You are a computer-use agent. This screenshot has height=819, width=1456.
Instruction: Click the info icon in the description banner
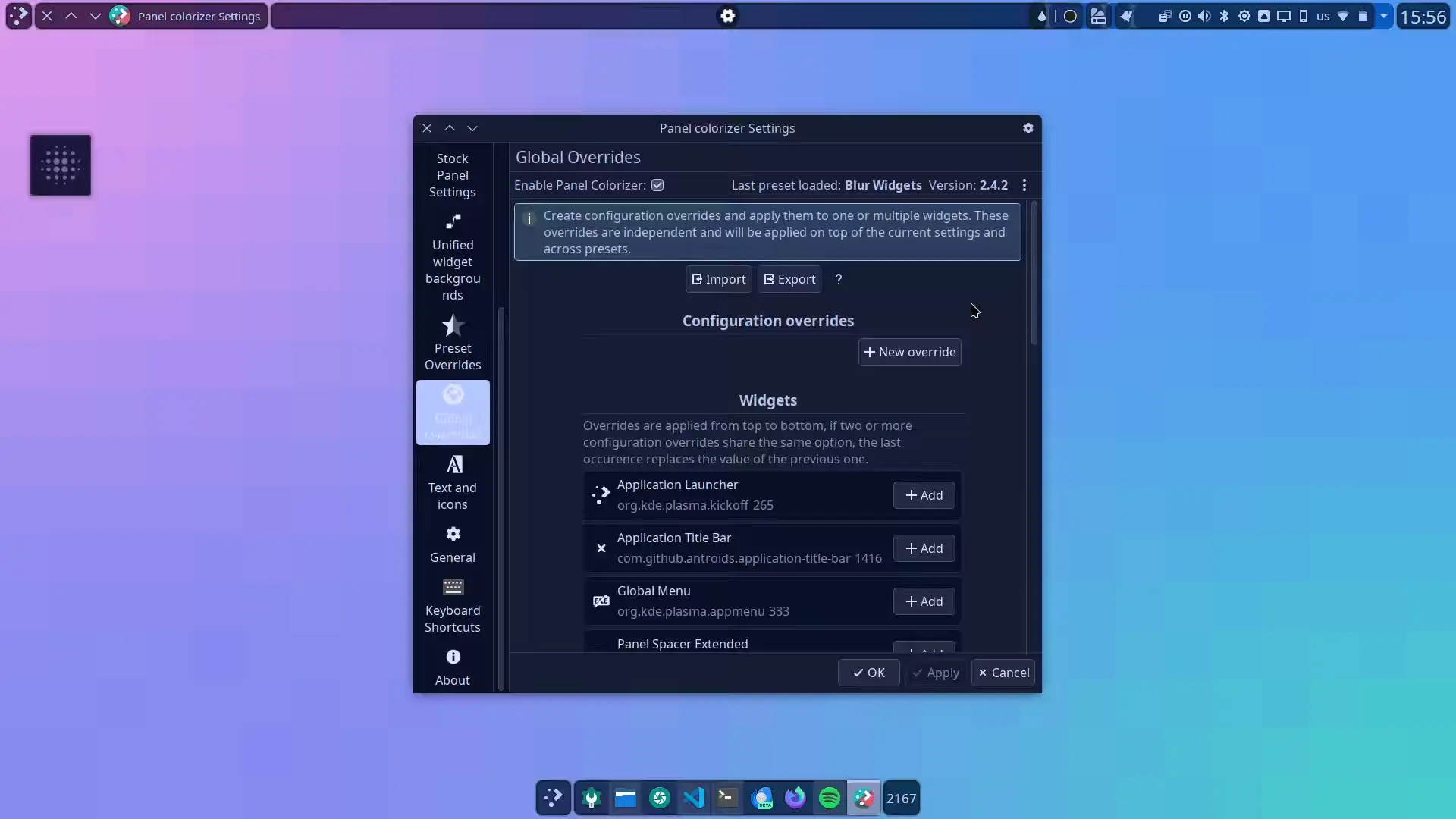tap(529, 219)
